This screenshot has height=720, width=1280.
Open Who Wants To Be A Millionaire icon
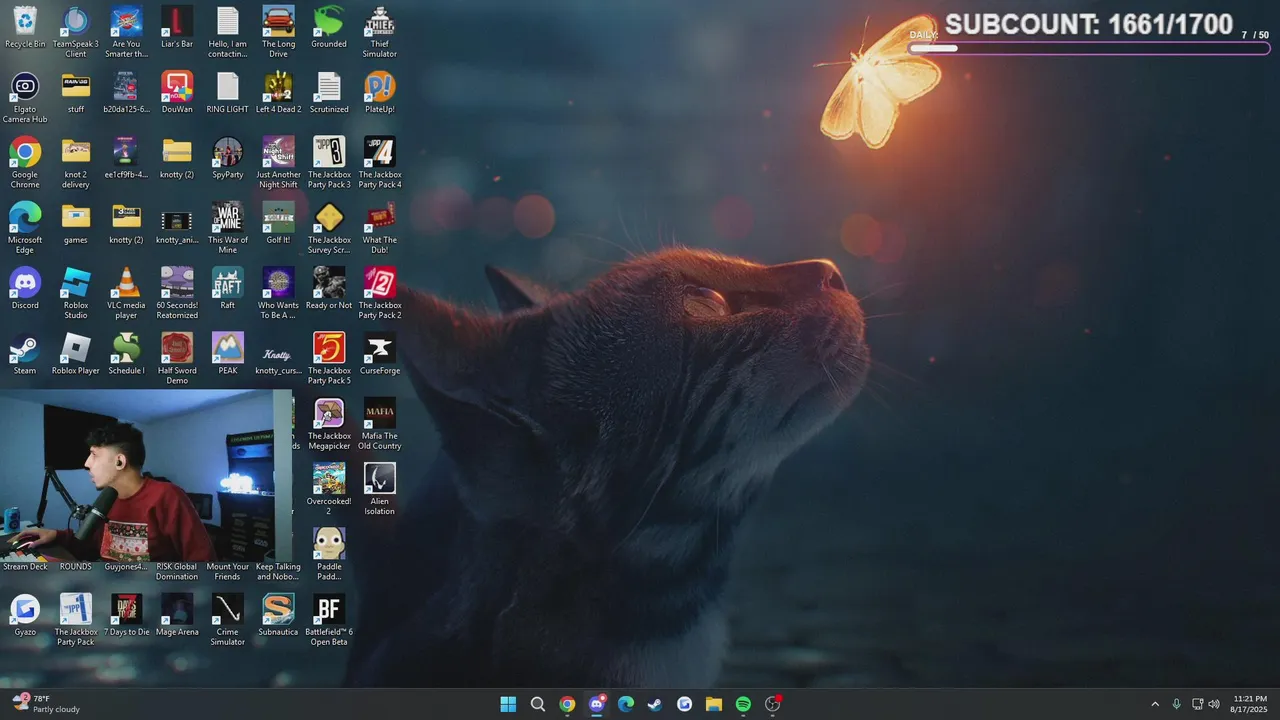278,293
